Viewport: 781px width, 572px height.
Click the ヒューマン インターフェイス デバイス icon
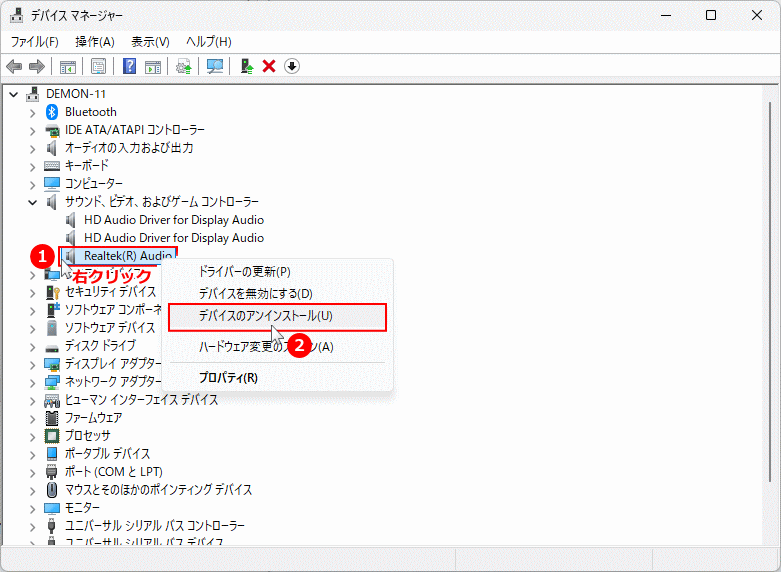coord(52,400)
